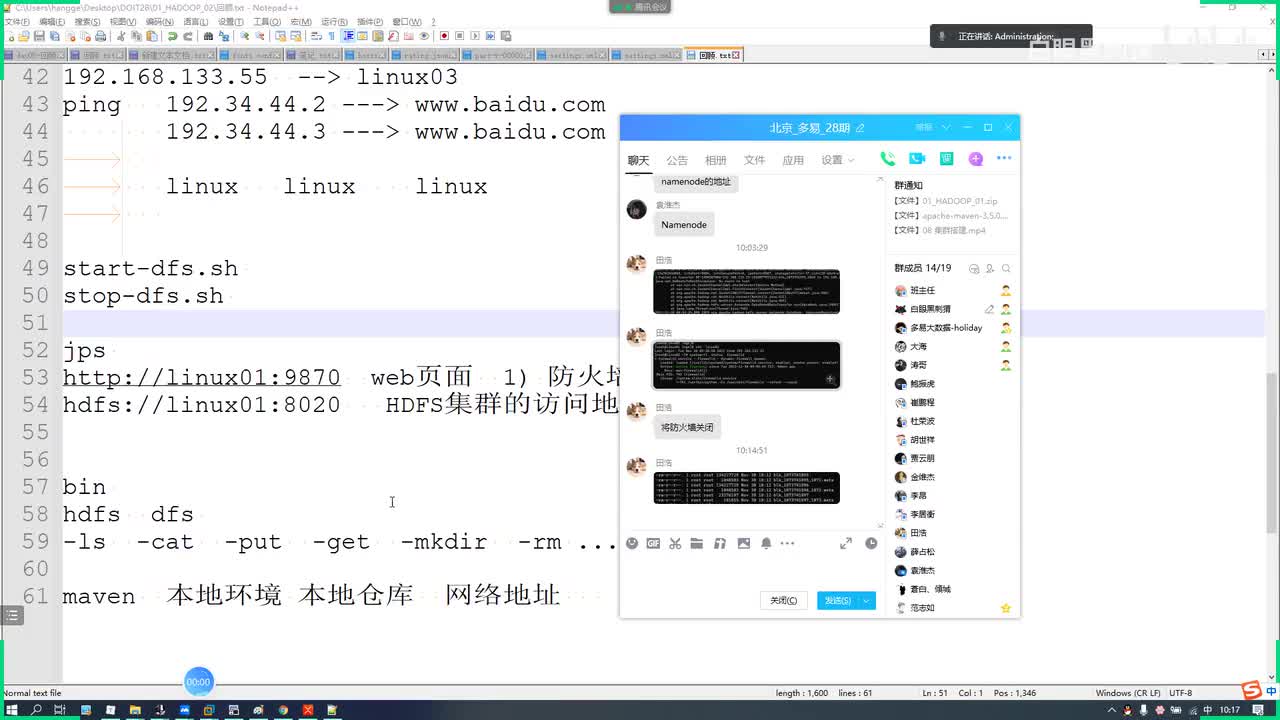Start a voice call in the QQ group
Viewport: 1280px width, 720px height.
(887, 159)
